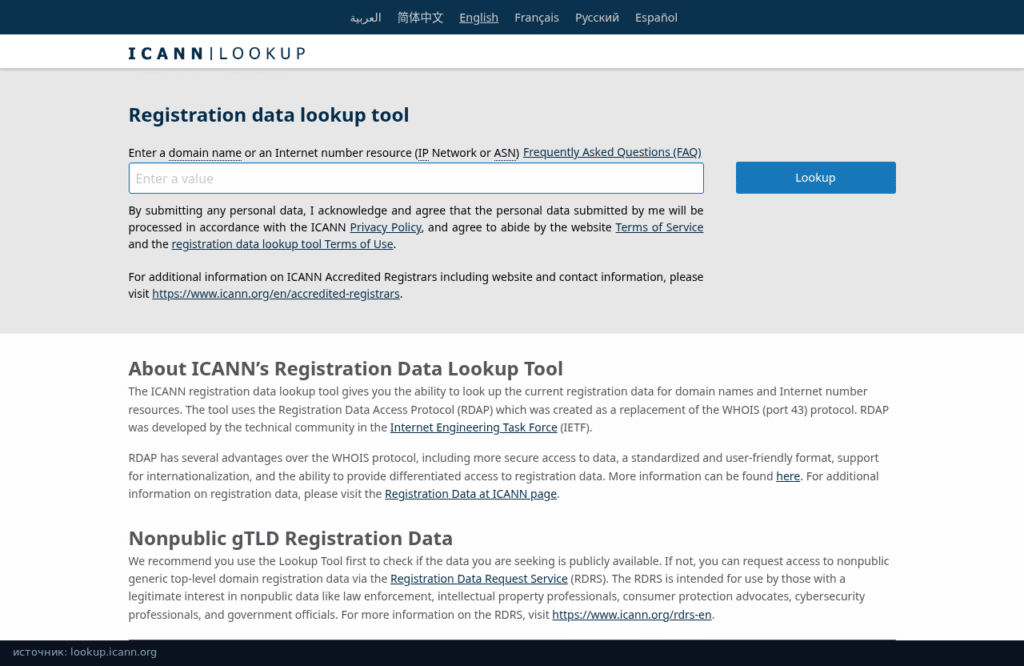Open Registration Data at ICANN page link
Viewport: 1024px width, 666px height.
click(x=471, y=494)
